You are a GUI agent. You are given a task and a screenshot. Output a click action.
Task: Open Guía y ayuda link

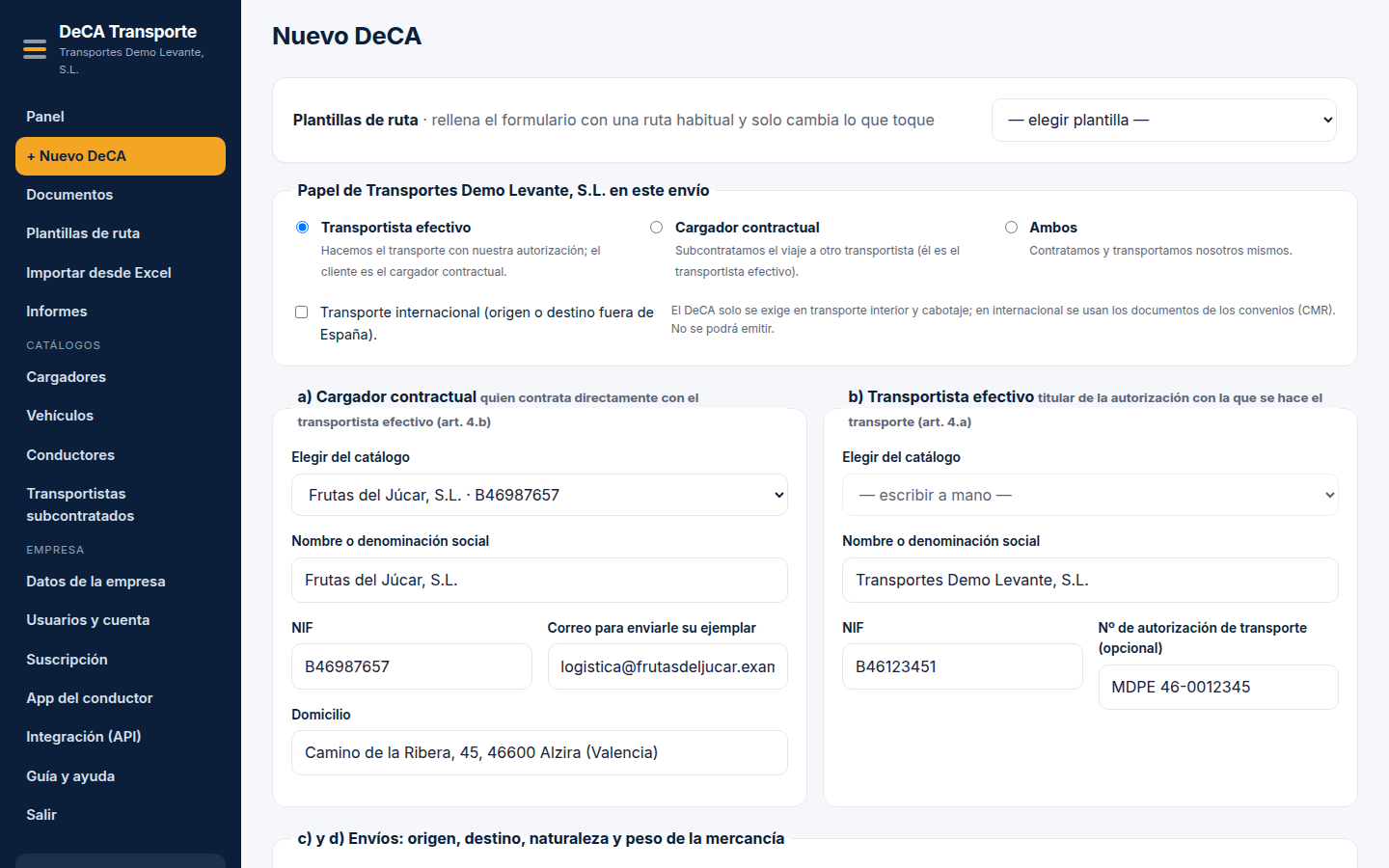121,776
